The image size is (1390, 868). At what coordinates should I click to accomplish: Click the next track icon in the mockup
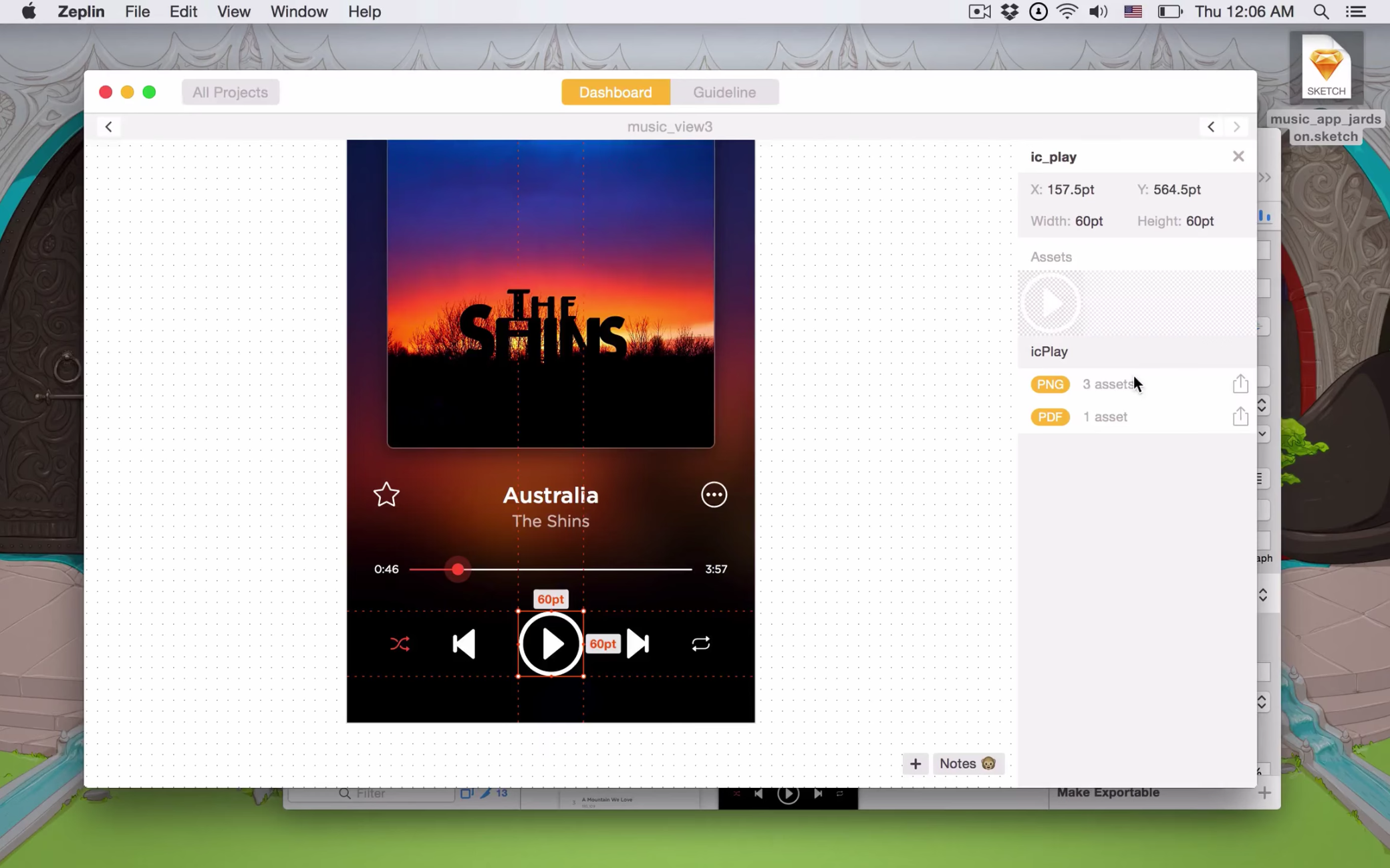point(638,643)
